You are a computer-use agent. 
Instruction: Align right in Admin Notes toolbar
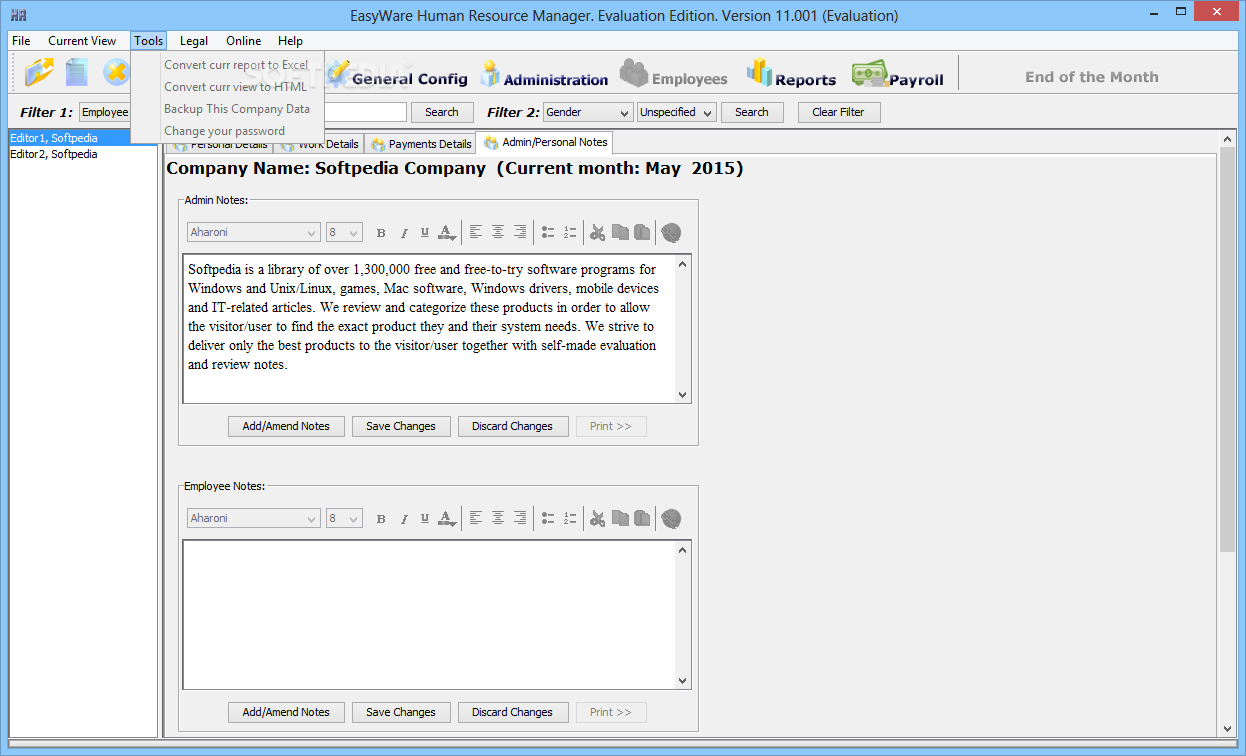(520, 232)
